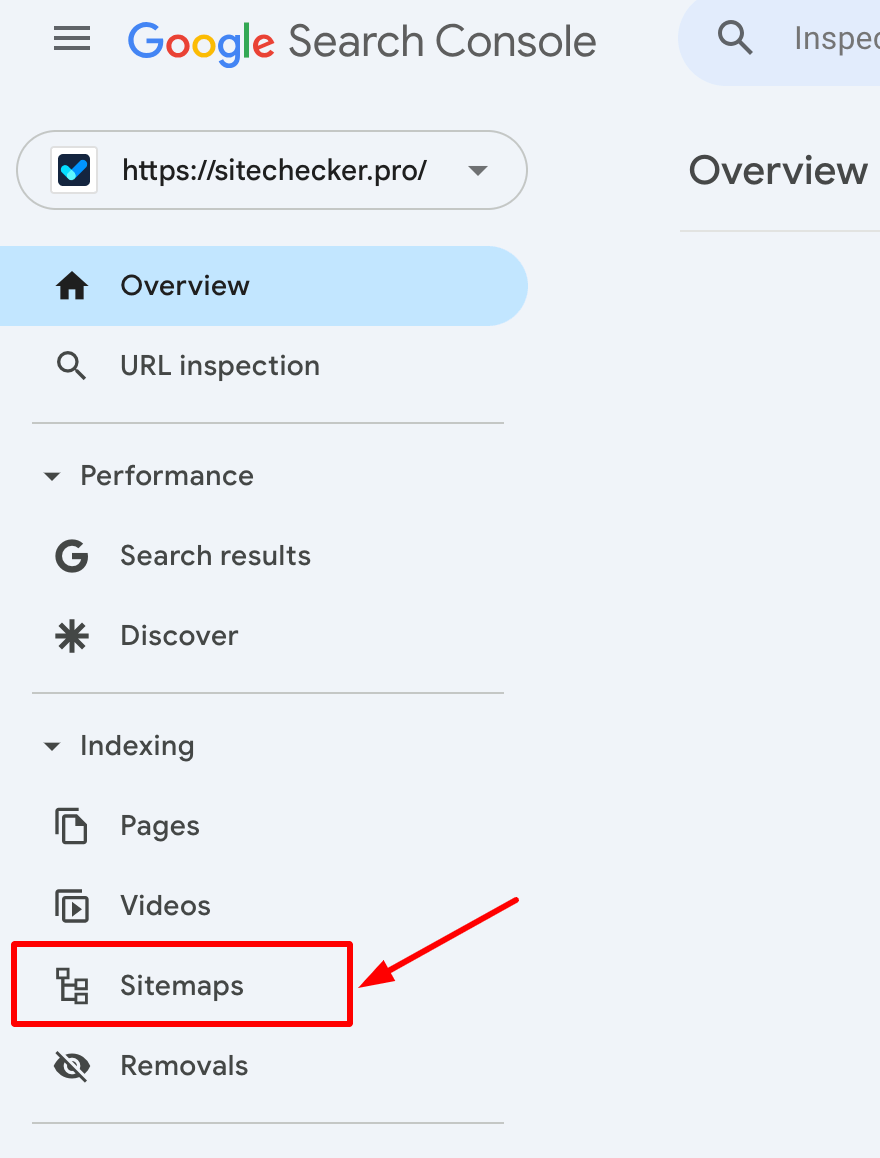Viewport: 880px width, 1158px height.
Task: Select the asterisk icon beside Discover
Action: 71,636
